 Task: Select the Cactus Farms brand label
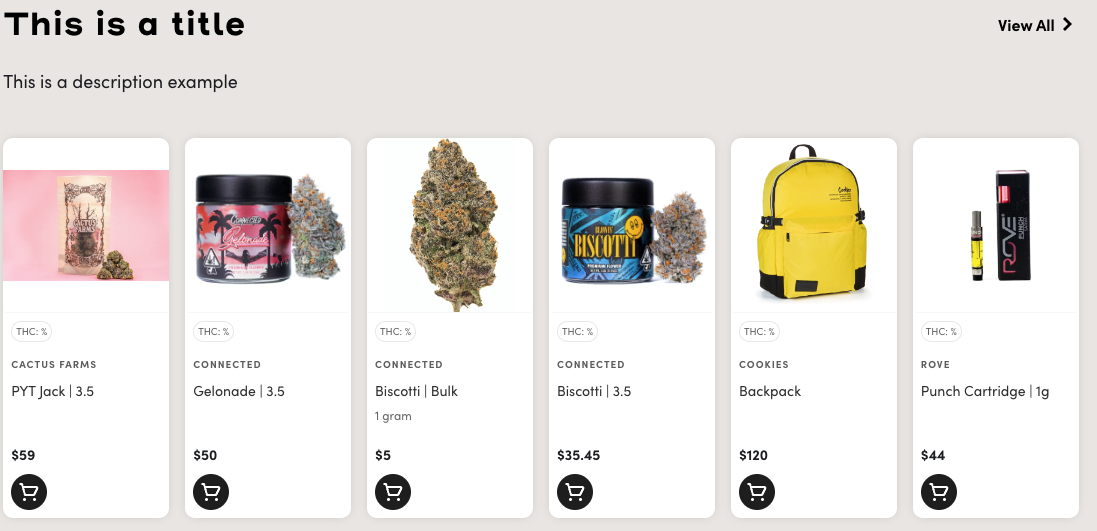[x=54, y=364]
